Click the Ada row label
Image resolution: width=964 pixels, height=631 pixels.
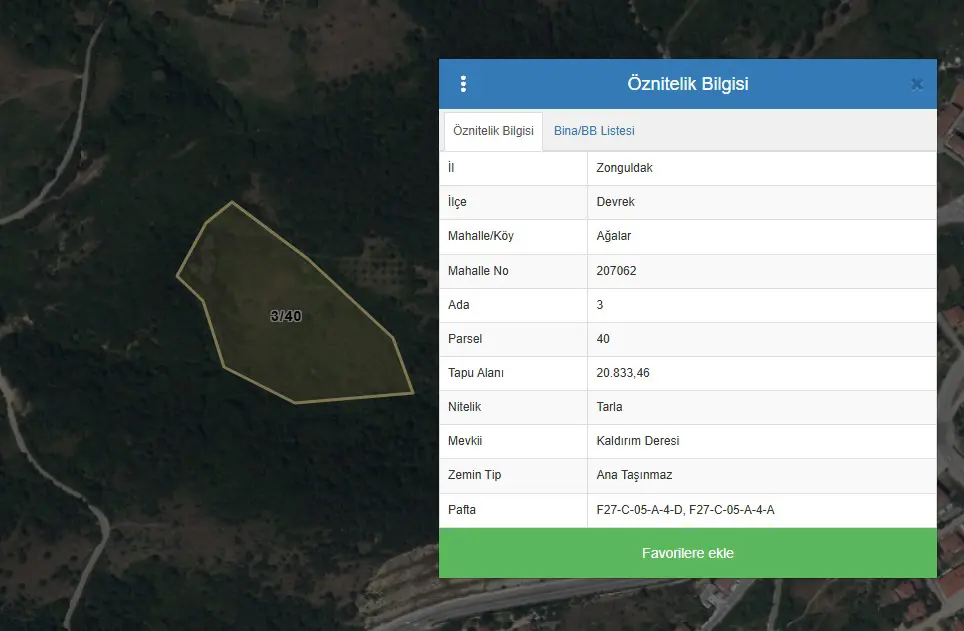coord(459,305)
